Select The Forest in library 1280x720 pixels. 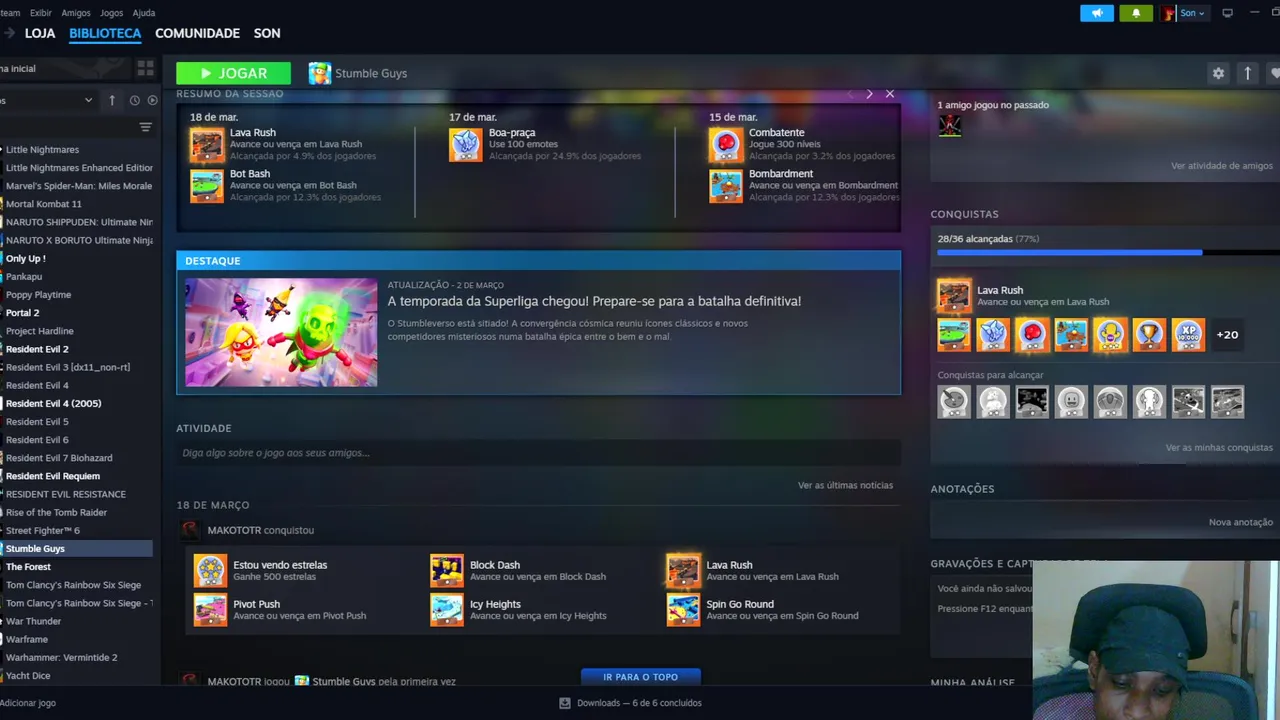(28, 567)
